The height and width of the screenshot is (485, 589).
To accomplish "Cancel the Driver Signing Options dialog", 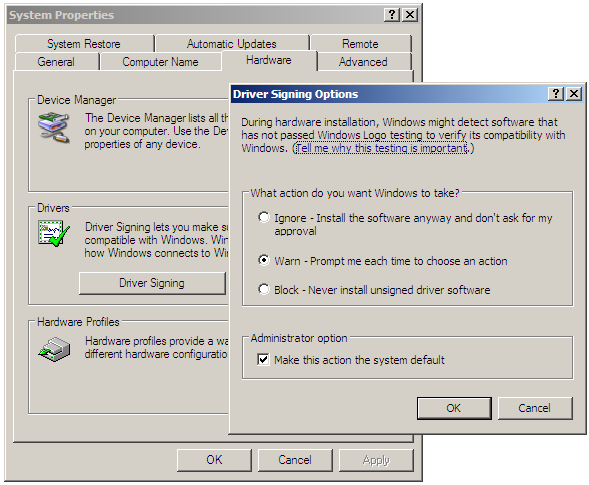I will click(535, 408).
